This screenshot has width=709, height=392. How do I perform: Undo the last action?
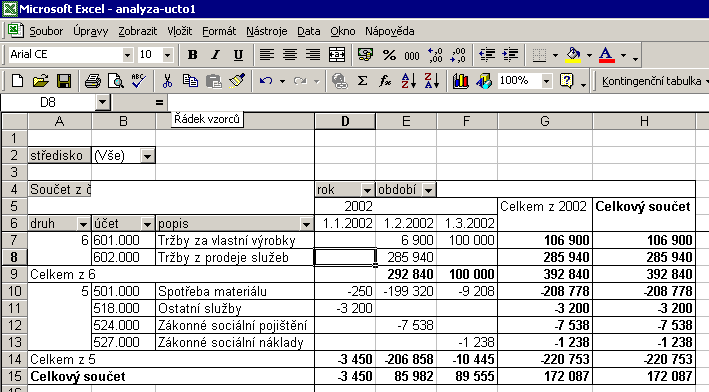(265, 81)
